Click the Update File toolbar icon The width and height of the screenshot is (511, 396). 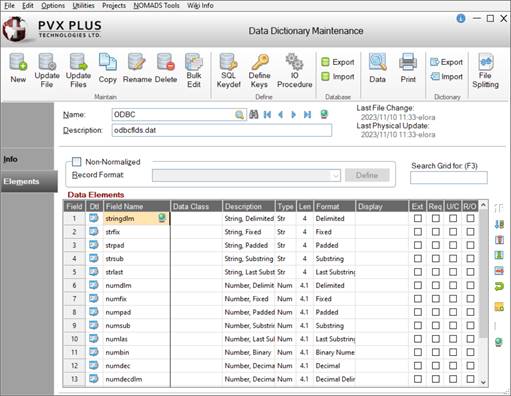47,70
